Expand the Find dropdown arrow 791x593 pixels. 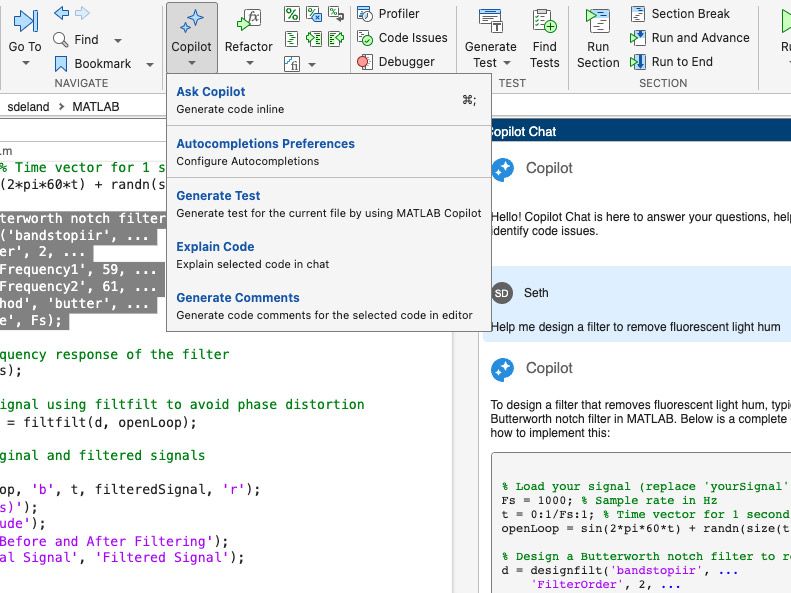118,40
